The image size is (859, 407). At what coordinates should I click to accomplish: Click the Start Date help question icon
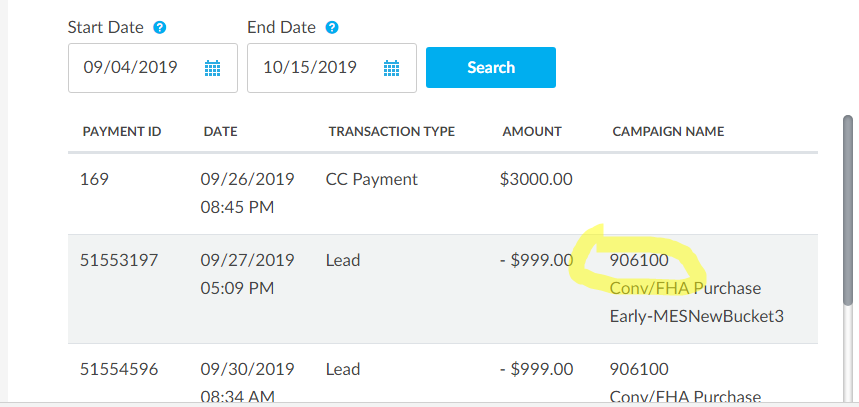pyautogui.click(x=159, y=27)
